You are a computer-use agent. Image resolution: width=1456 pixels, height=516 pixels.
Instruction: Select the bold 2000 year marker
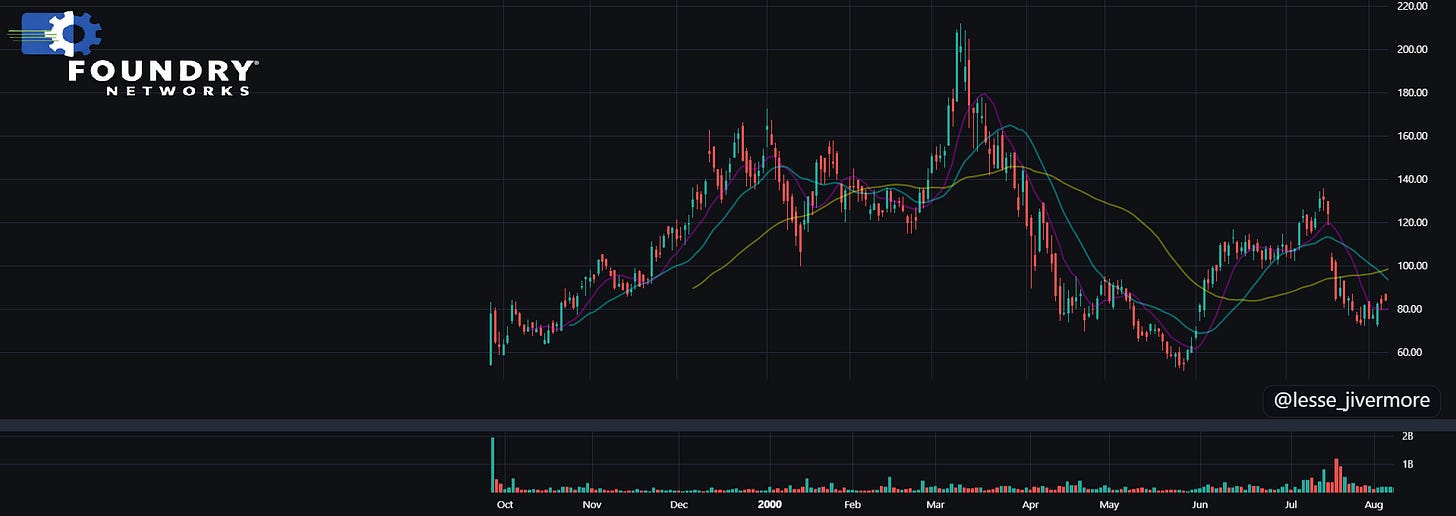click(769, 505)
